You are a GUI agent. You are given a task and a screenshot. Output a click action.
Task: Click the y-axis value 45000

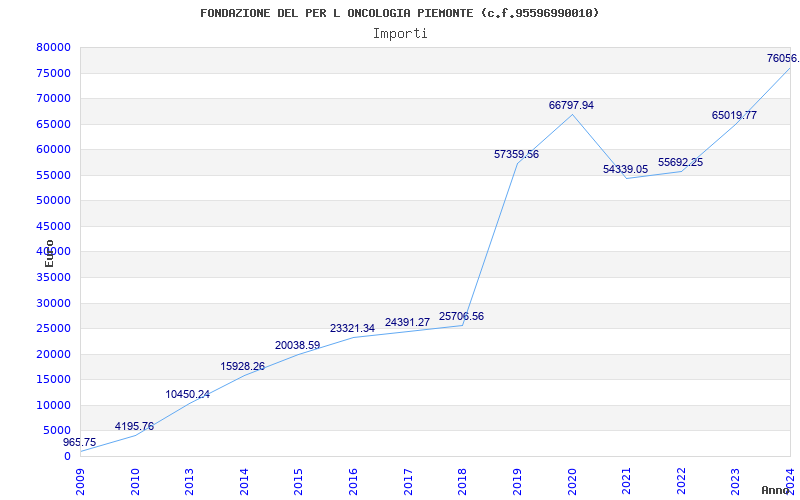tap(53, 226)
